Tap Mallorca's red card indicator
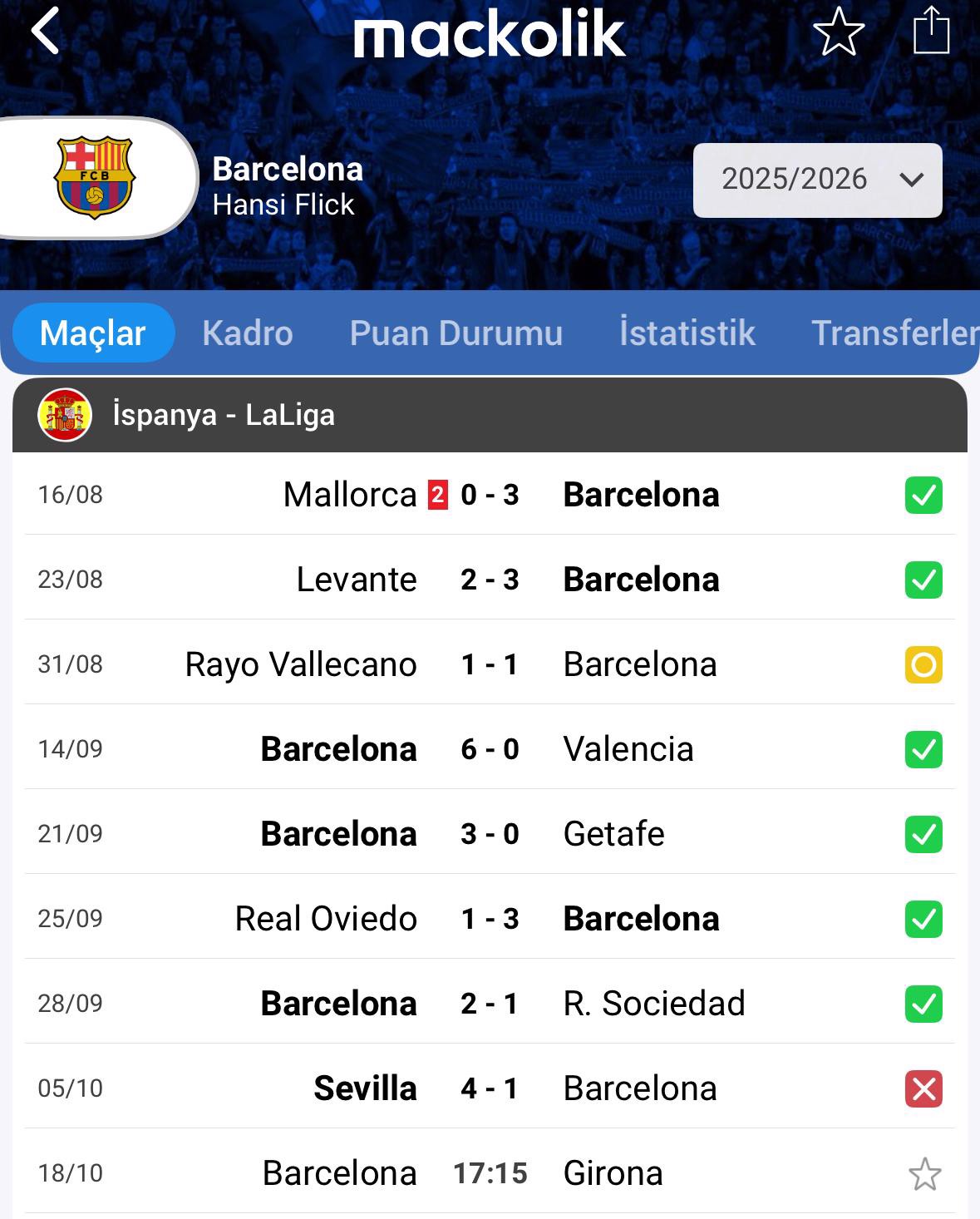Image resolution: width=980 pixels, height=1219 pixels. point(437,496)
